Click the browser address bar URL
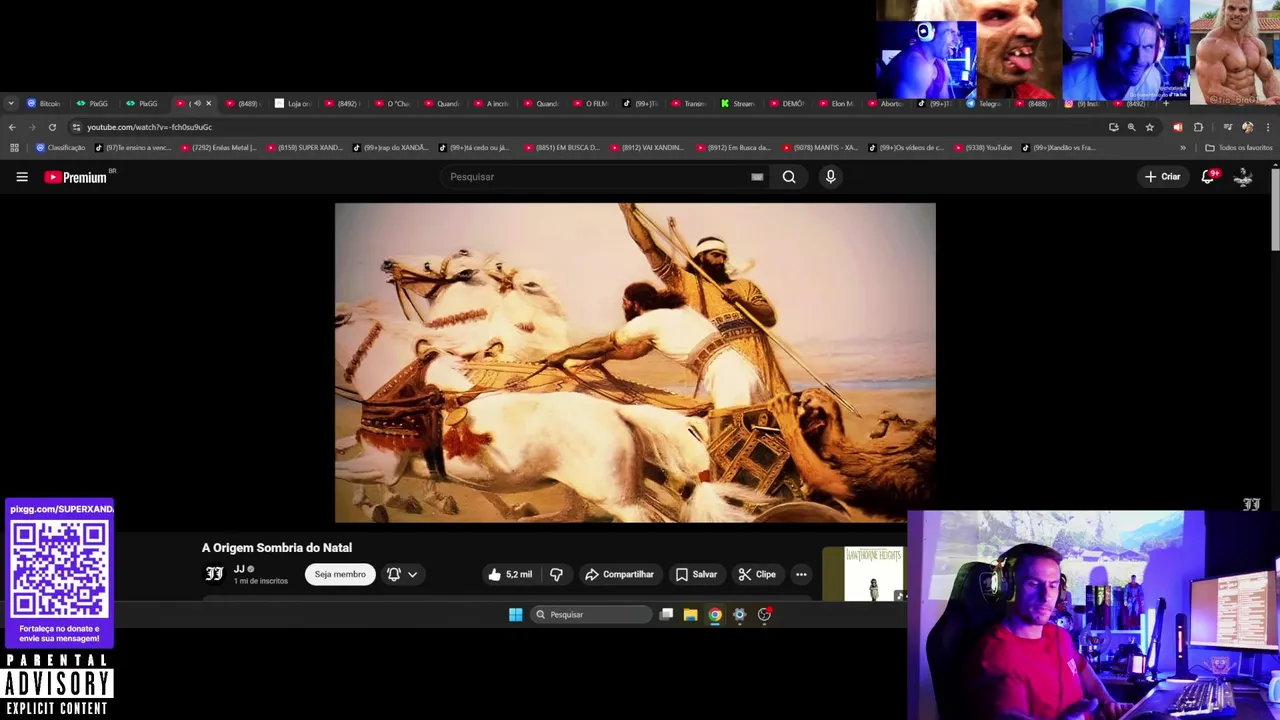 (150, 127)
